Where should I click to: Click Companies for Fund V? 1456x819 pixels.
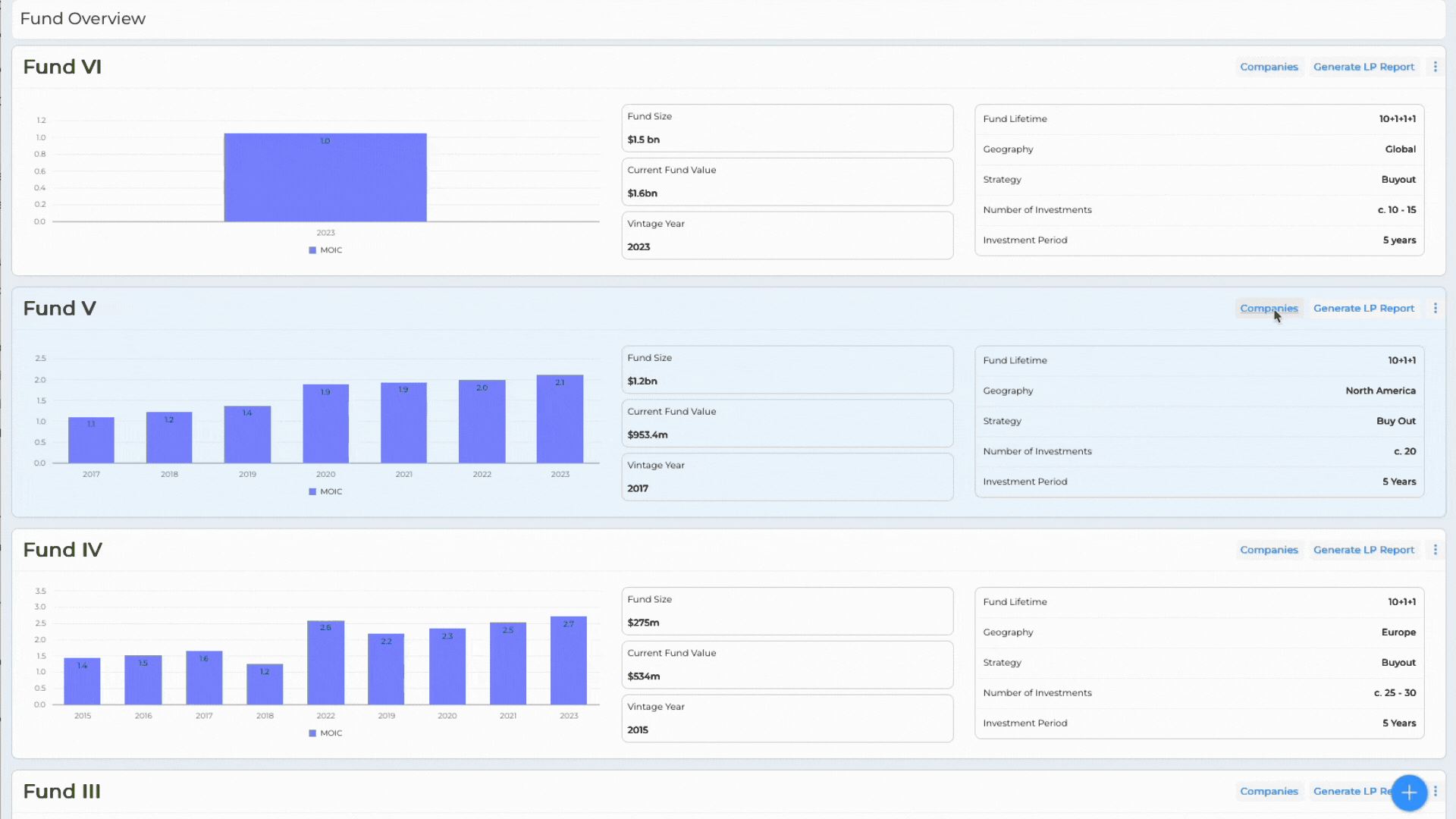pos(1269,308)
